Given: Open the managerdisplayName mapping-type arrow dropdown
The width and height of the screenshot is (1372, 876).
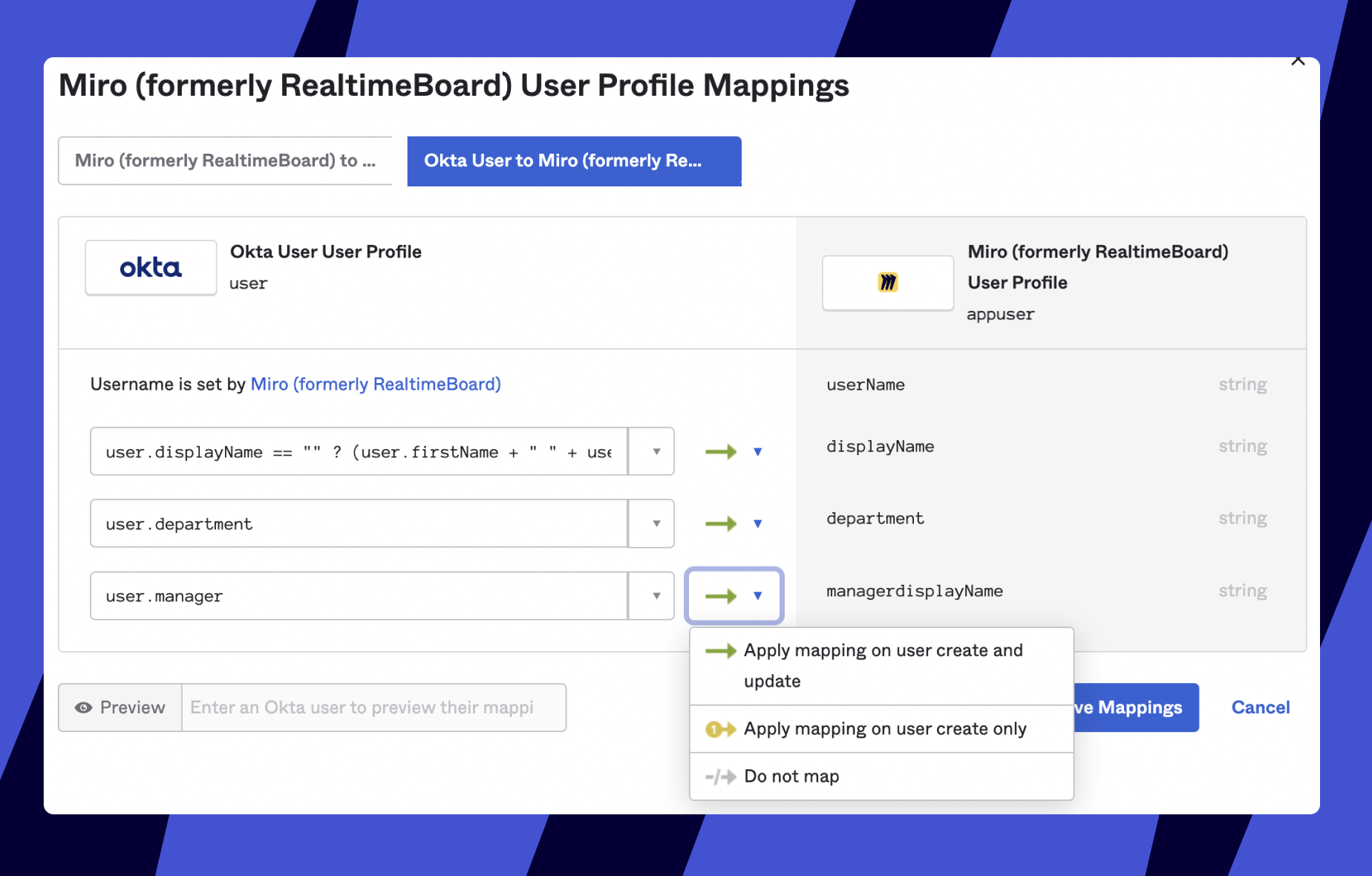Looking at the screenshot, I should pos(758,595).
